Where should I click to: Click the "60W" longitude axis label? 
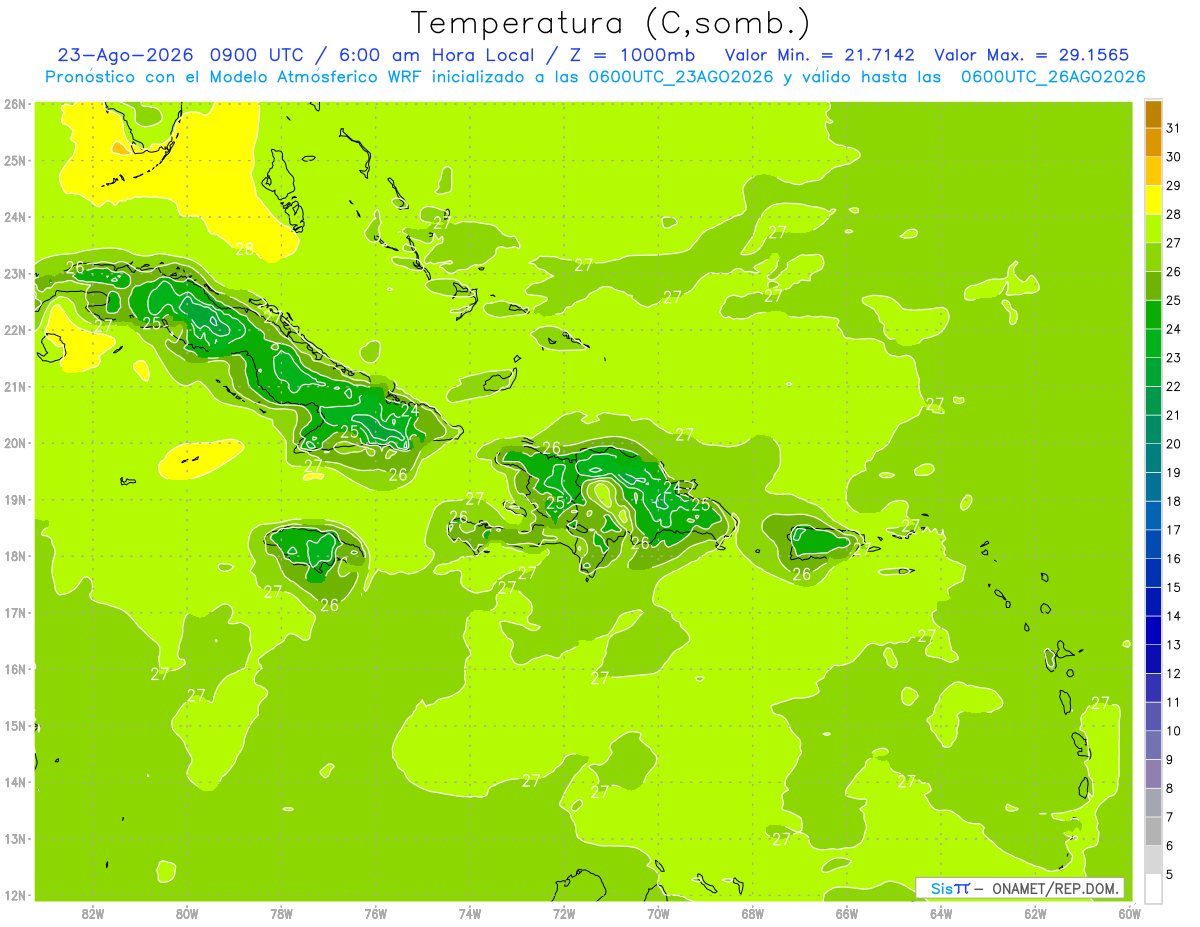click(1129, 913)
